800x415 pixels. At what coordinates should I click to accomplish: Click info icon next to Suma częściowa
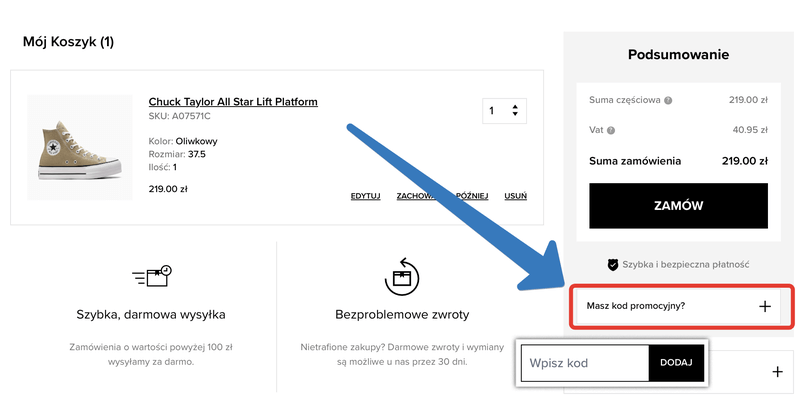(668, 100)
